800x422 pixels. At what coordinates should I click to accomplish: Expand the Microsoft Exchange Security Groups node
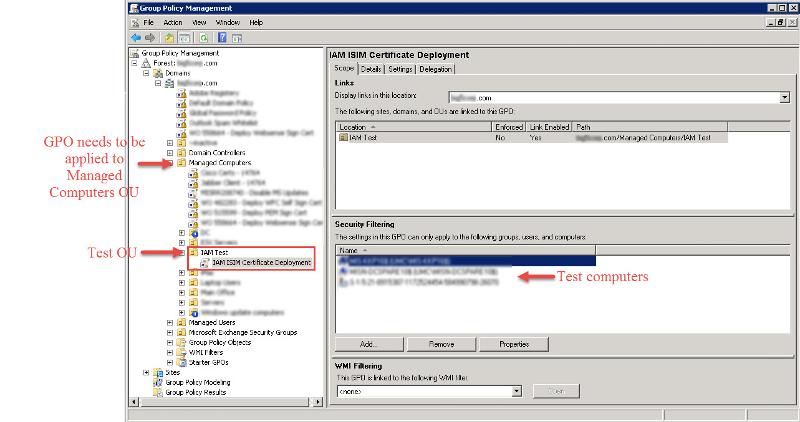pyautogui.click(x=170, y=333)
